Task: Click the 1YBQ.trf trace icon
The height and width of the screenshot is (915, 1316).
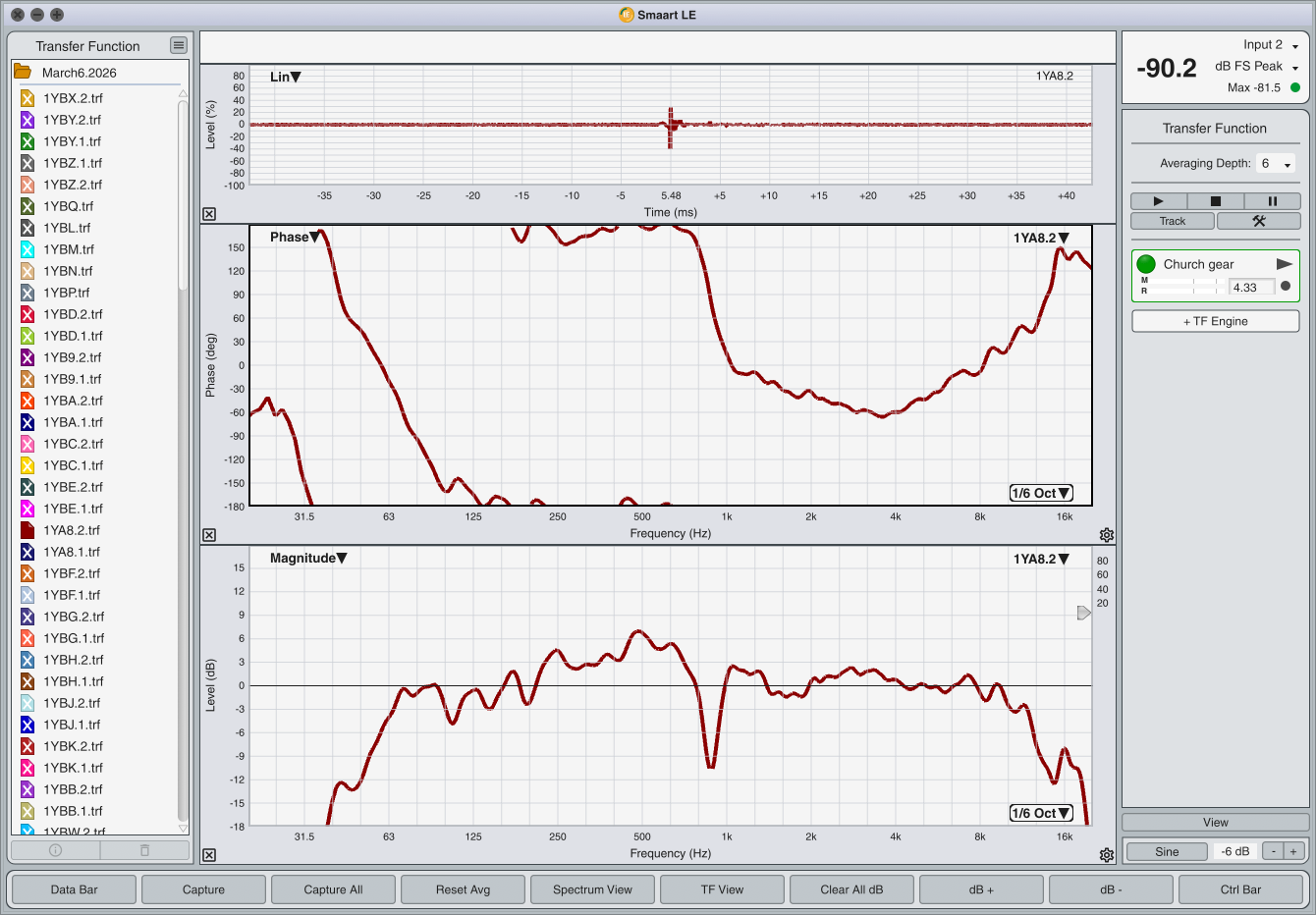Action: click(27, 206)
